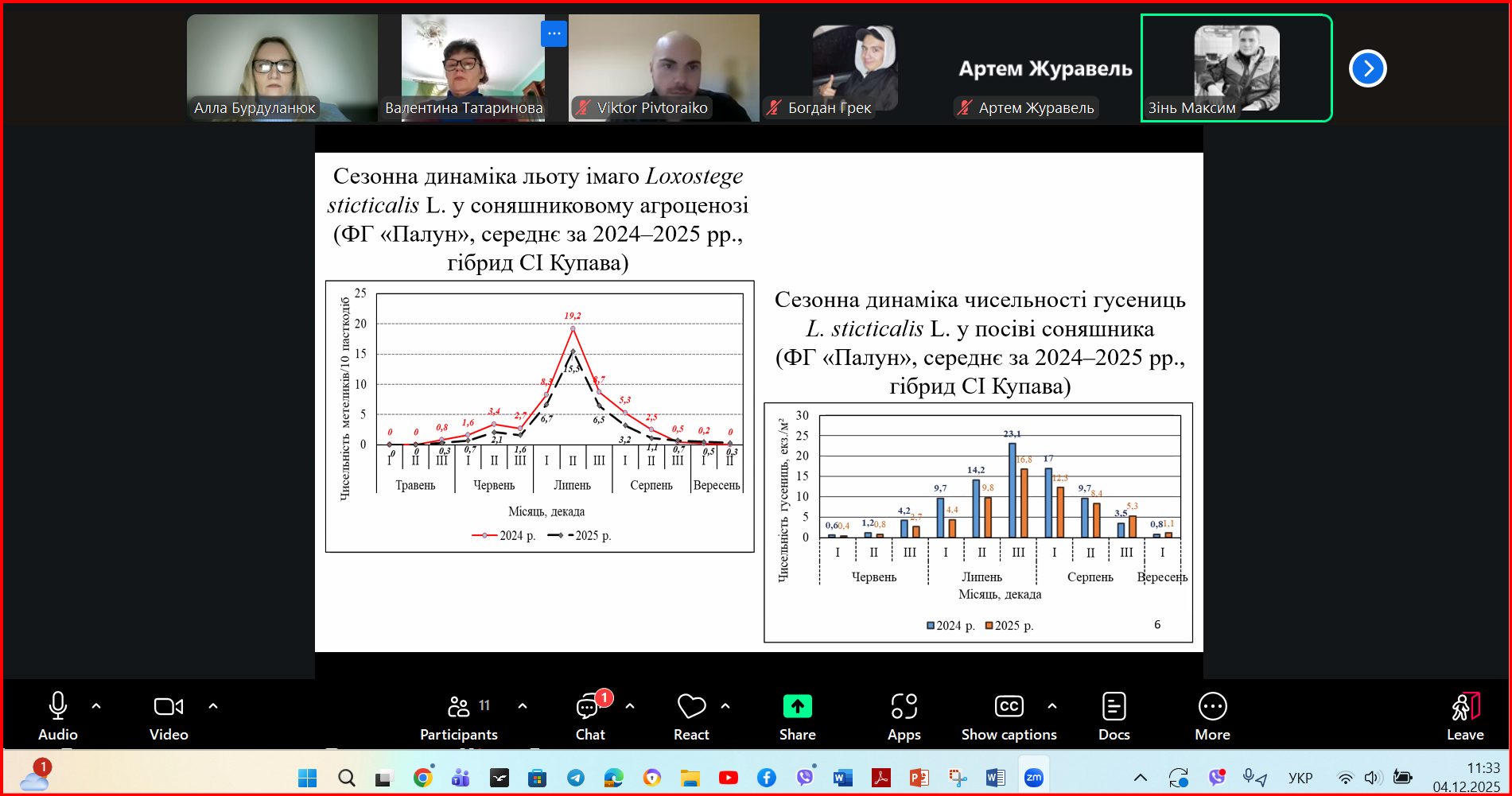This screenshot has width=1512, height=796.
Task: Open the Docs feature
Action: click(1114, 716)
